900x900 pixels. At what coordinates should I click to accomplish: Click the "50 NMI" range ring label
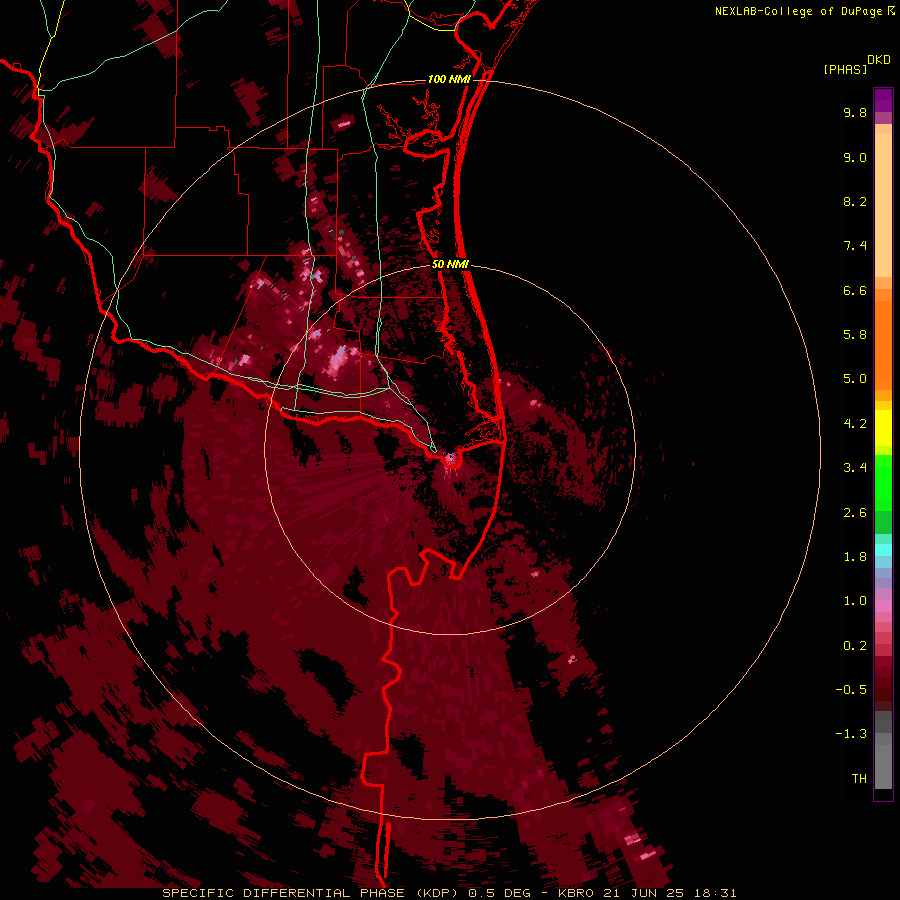point(450,264)
